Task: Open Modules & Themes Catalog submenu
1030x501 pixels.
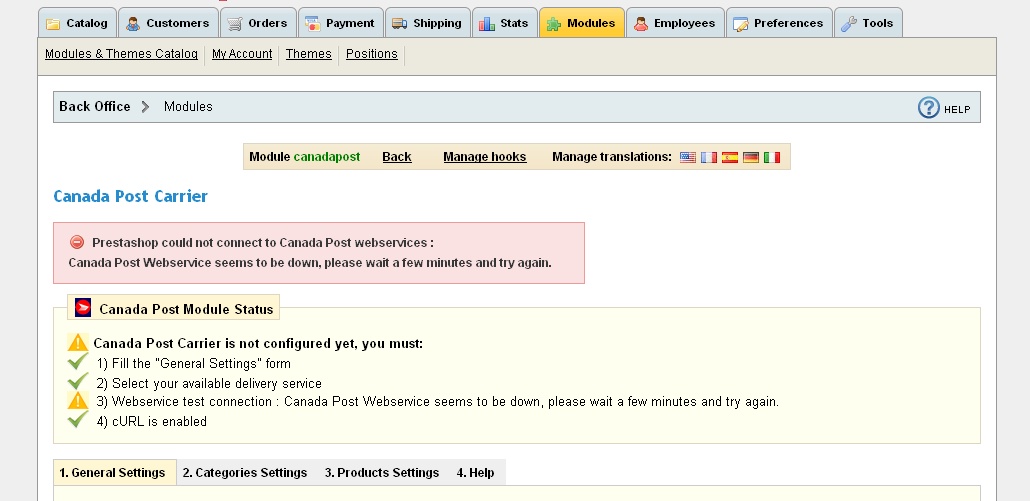Action: 122,54
